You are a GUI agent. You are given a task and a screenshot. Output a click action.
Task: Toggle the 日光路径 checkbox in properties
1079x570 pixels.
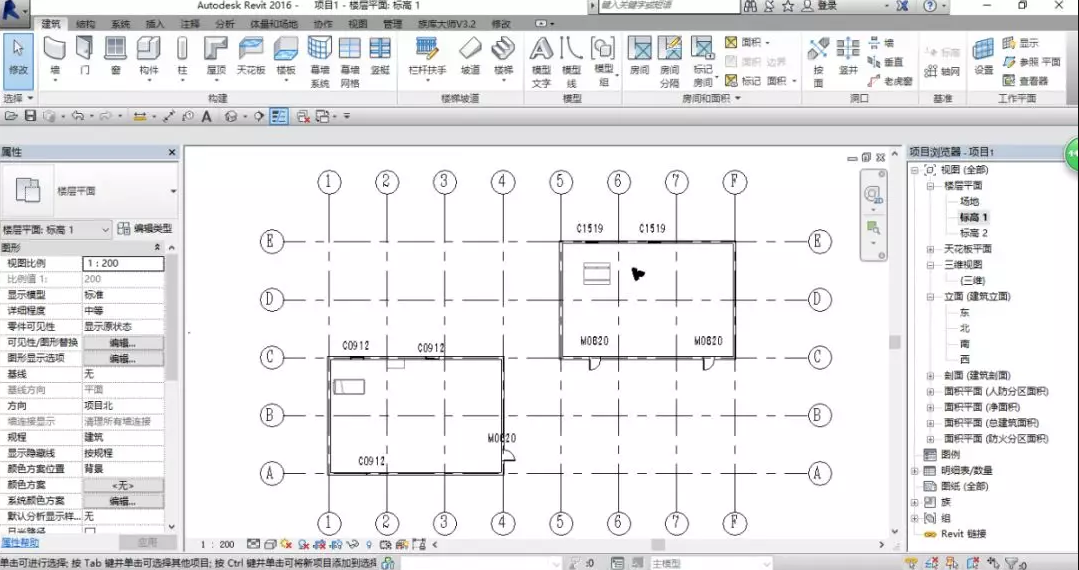click(90, 532)
